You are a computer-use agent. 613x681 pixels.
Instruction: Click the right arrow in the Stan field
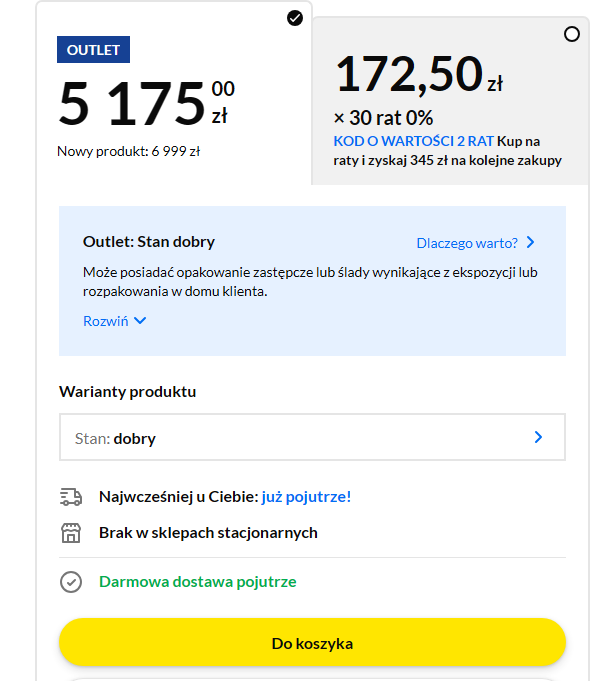(538, 438)
